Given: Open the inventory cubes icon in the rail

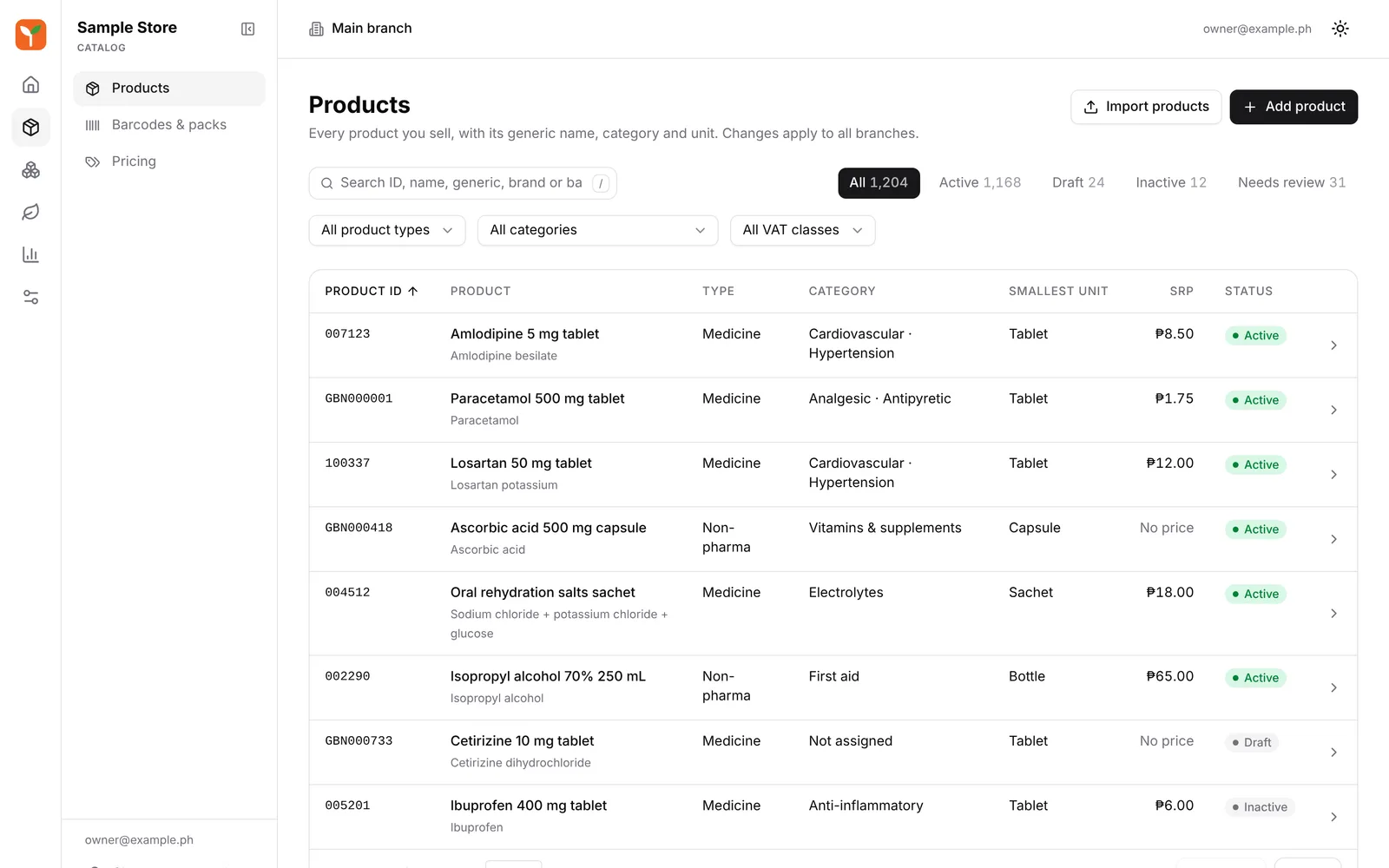Looking at the screenshot, I should tap(30, 169).
